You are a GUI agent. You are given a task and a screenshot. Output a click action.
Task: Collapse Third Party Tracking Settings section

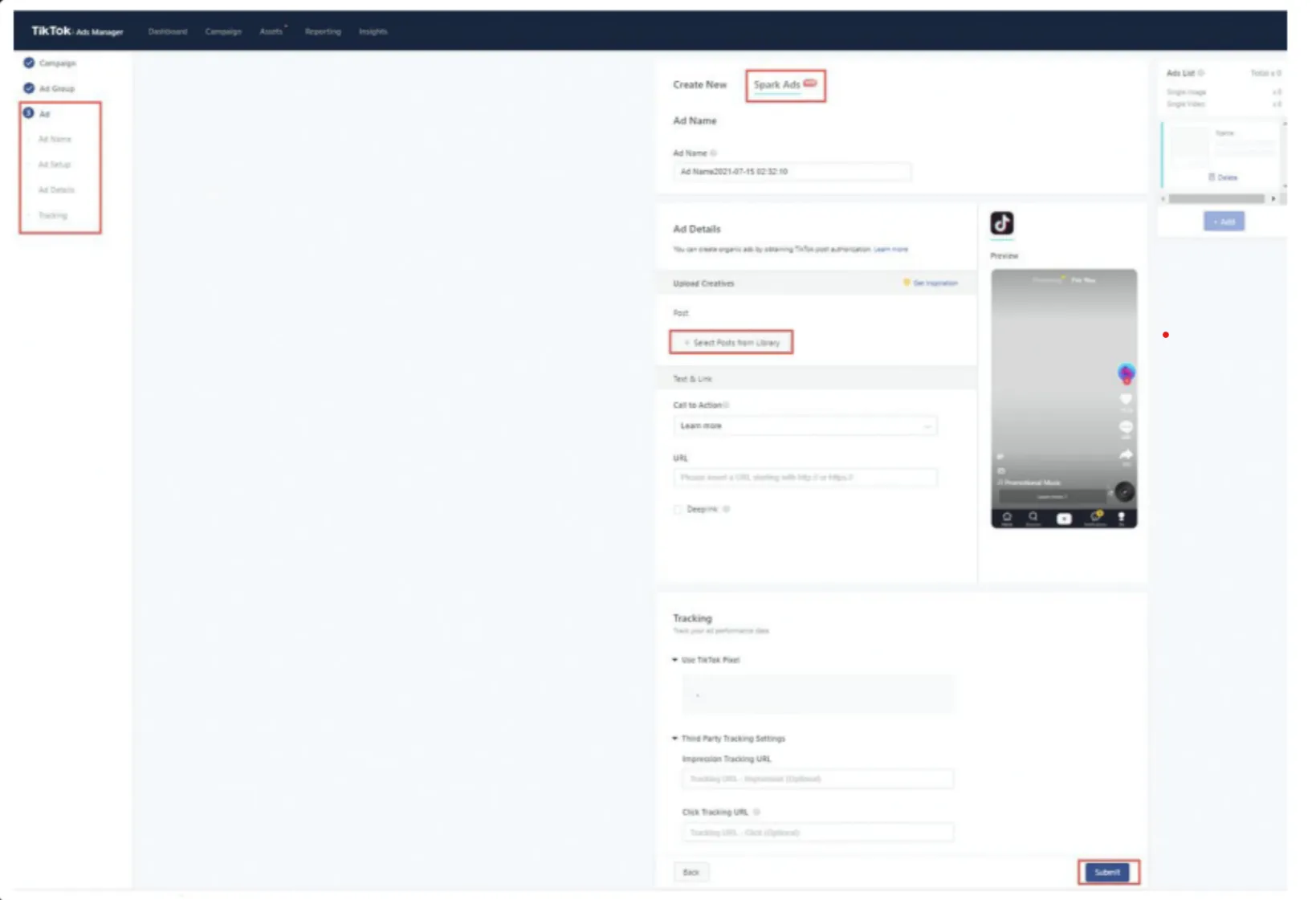point(674,739)
